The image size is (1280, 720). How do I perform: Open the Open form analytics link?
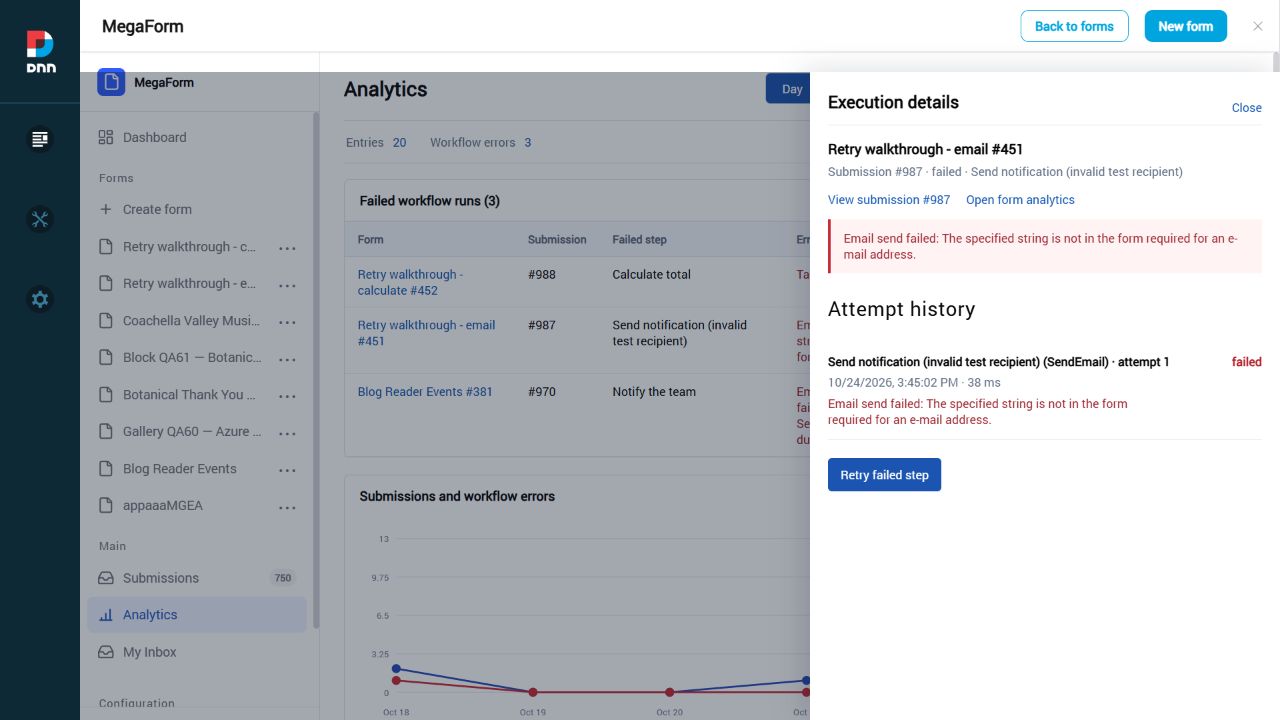point(1020,200)
